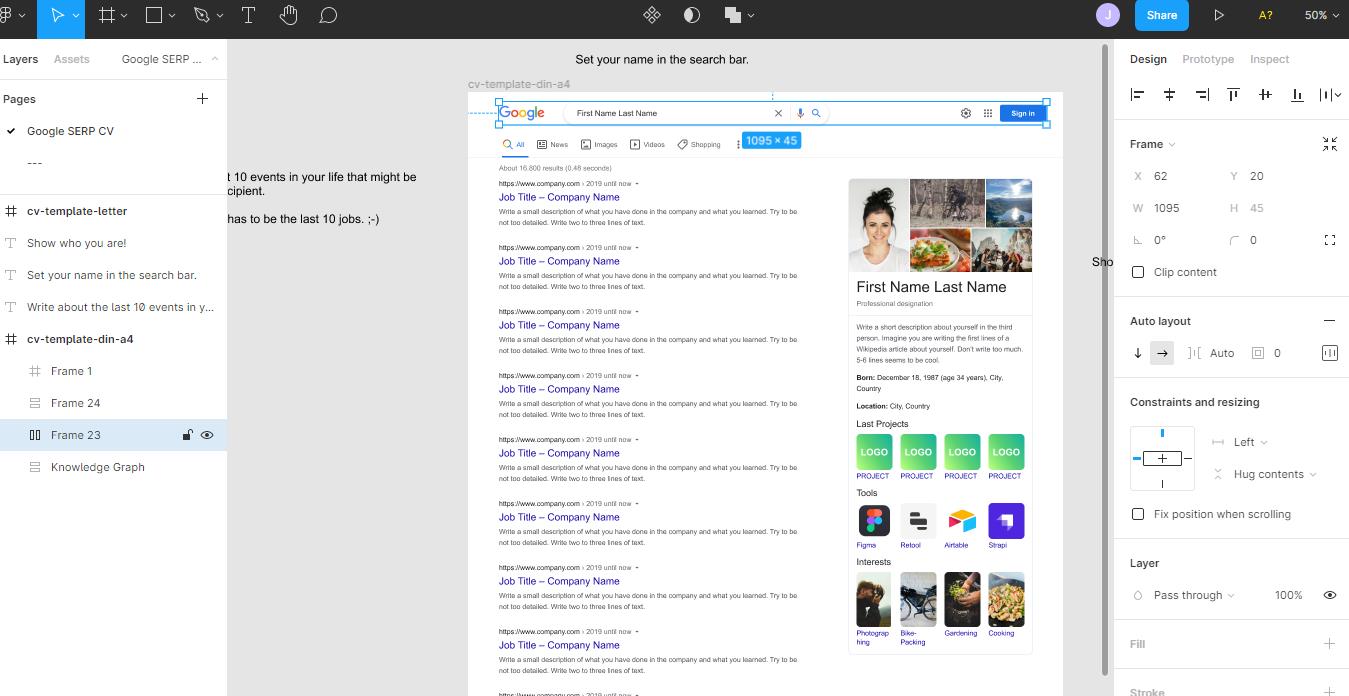The image size is (1349, 696).
Task: Click the user avatar J
Action: pyautogui.click(x=1107, y=15)
